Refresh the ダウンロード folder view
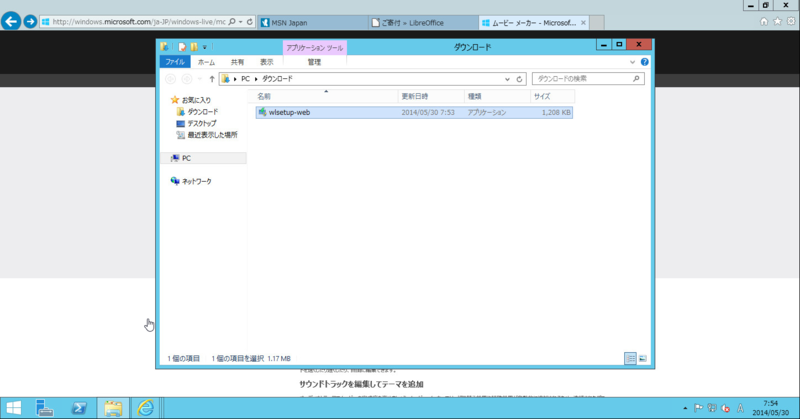Viewport: 800px width, 419px height. (x=519, y=79)
